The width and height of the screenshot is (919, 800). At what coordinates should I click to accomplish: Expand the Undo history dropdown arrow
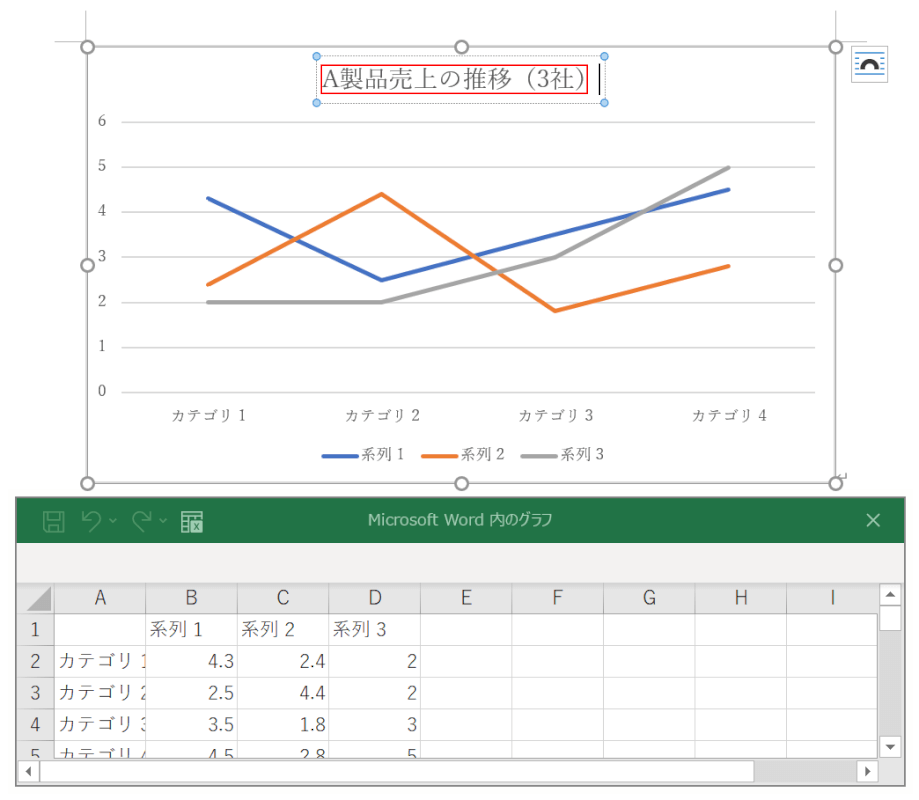(x=113, y=521)
